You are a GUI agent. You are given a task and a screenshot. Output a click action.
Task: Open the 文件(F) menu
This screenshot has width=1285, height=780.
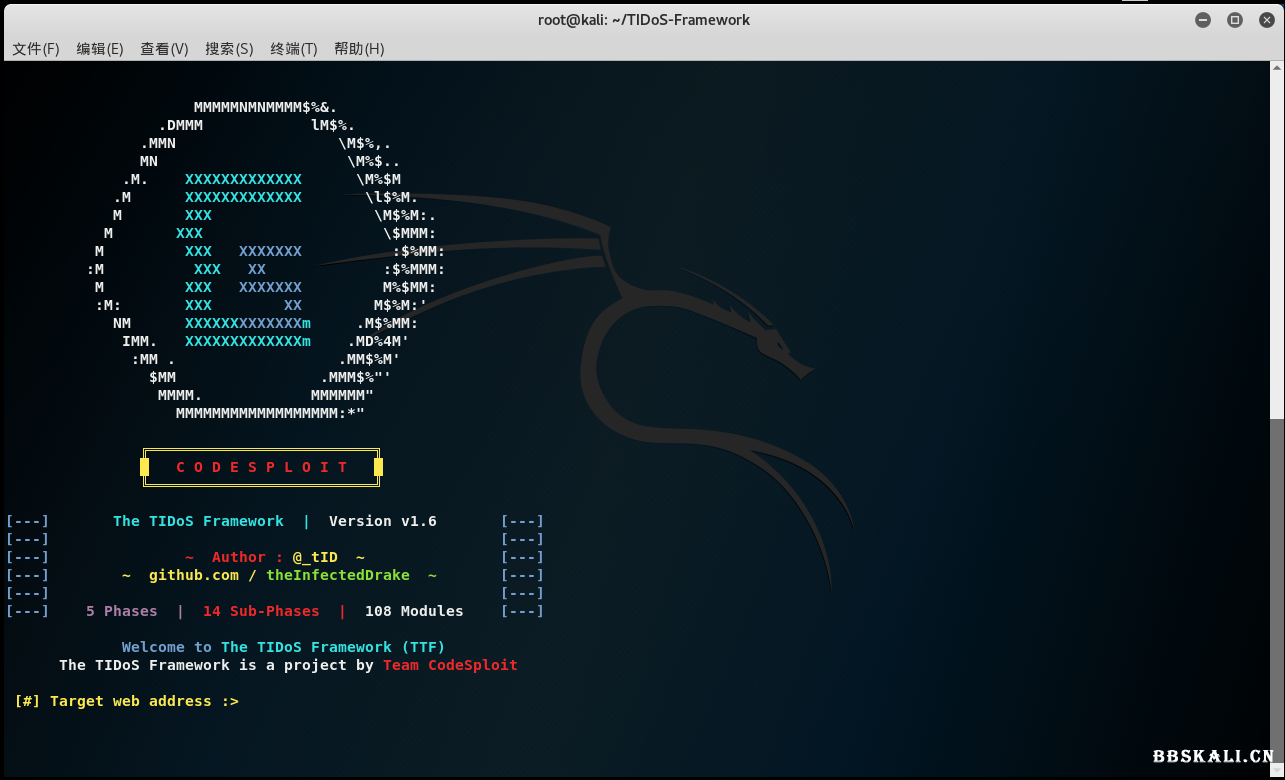pos(35,48)
